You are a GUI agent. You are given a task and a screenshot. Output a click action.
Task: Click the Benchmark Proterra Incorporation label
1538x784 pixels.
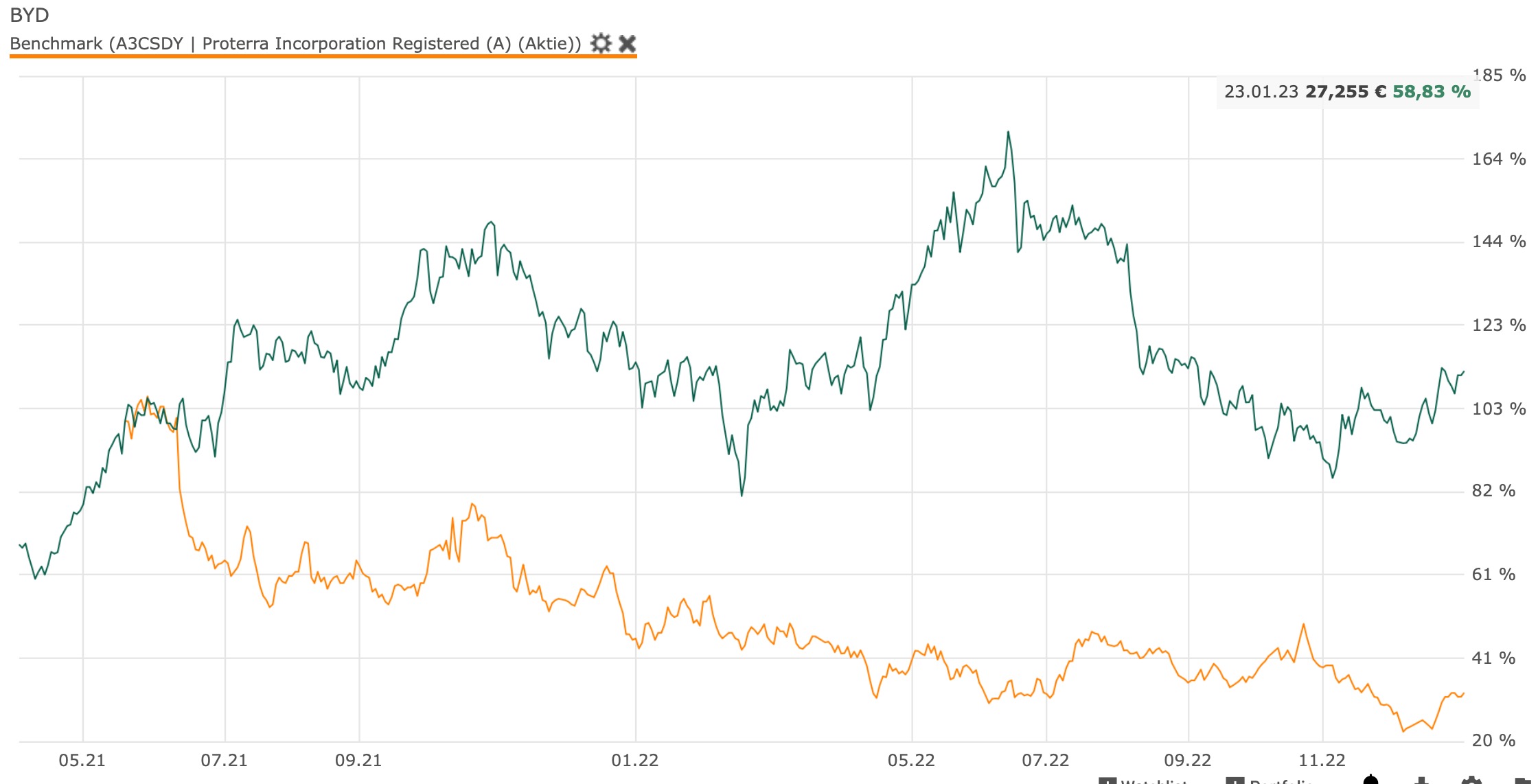[295, 44]
